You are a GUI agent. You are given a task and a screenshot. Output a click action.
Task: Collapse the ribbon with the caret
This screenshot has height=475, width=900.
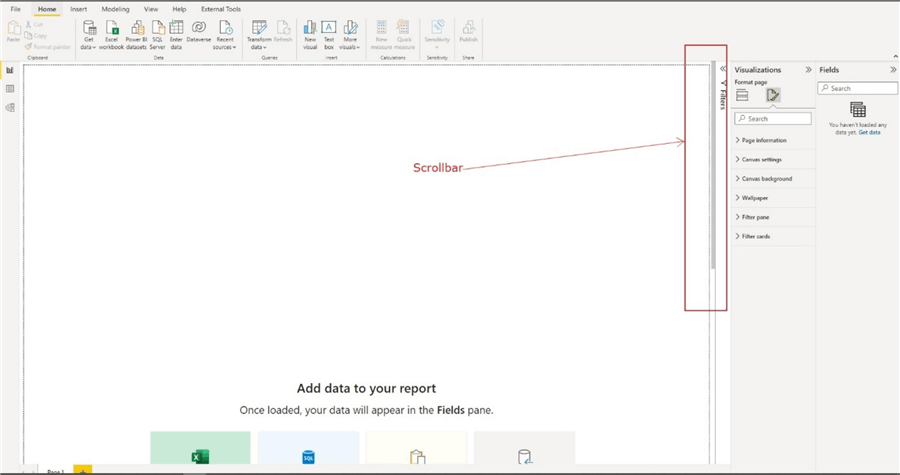pyautogui.click(x=895, y=56)
